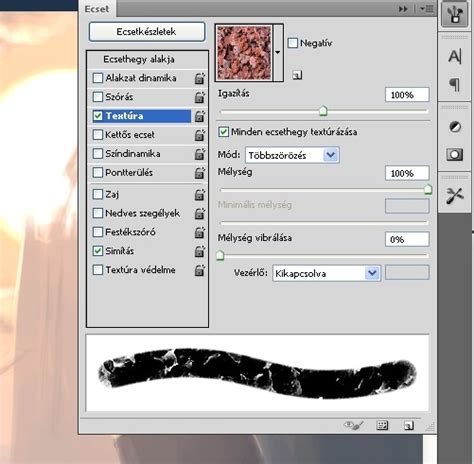
Task: Toggle lock icon for Színdinamika
Action: pos(199,154)
